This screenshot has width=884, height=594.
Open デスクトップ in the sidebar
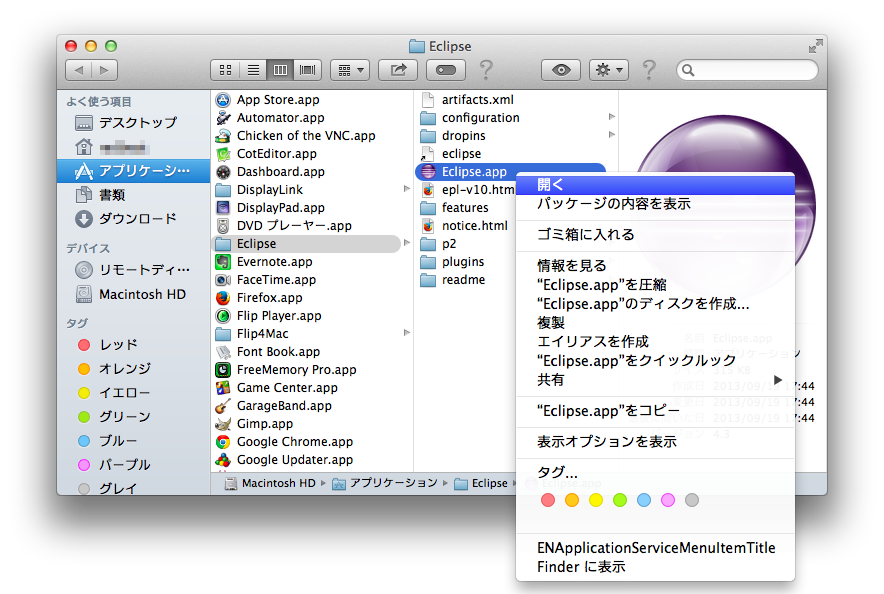pyautogui.click(x=133, y=123)
